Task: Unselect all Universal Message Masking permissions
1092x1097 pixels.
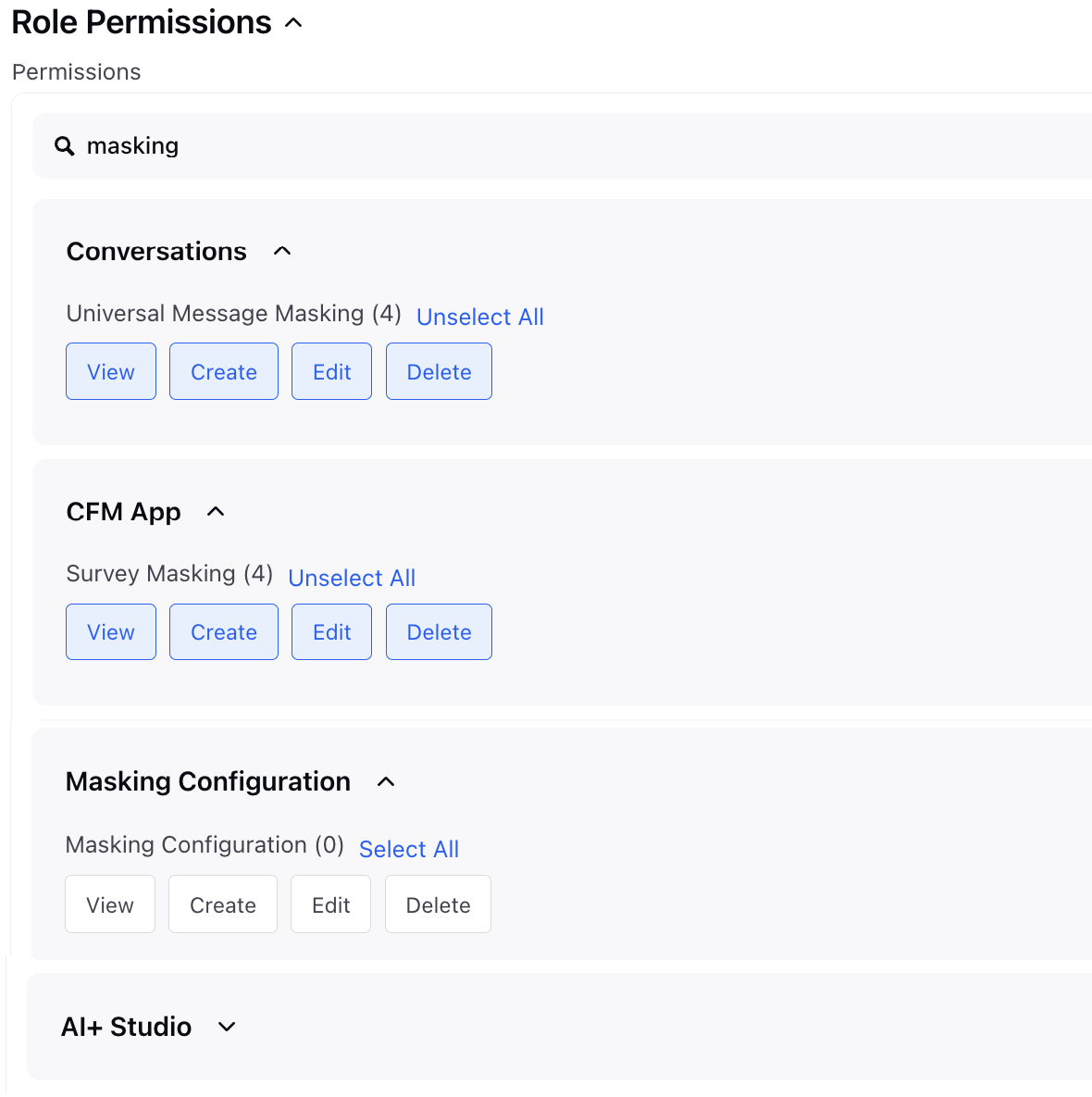Action: click(480, 317)
